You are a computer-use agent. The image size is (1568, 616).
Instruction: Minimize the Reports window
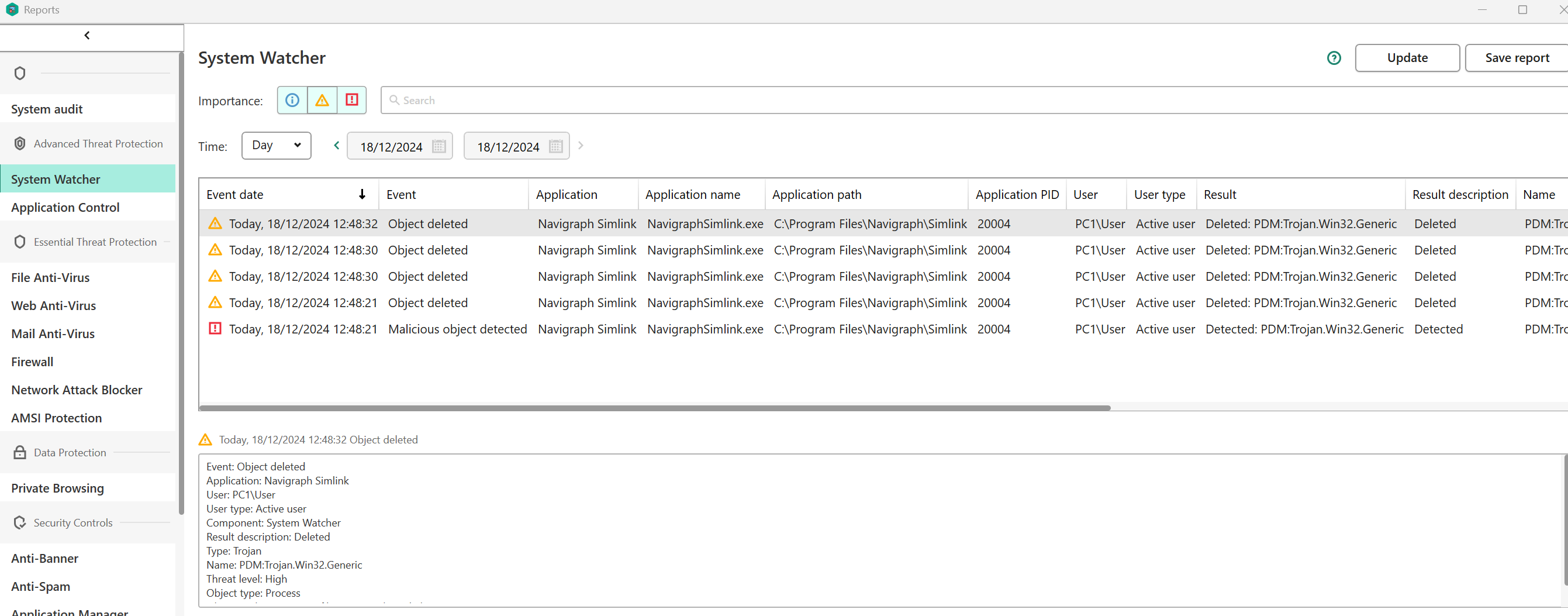click(x=1482, y=10)
